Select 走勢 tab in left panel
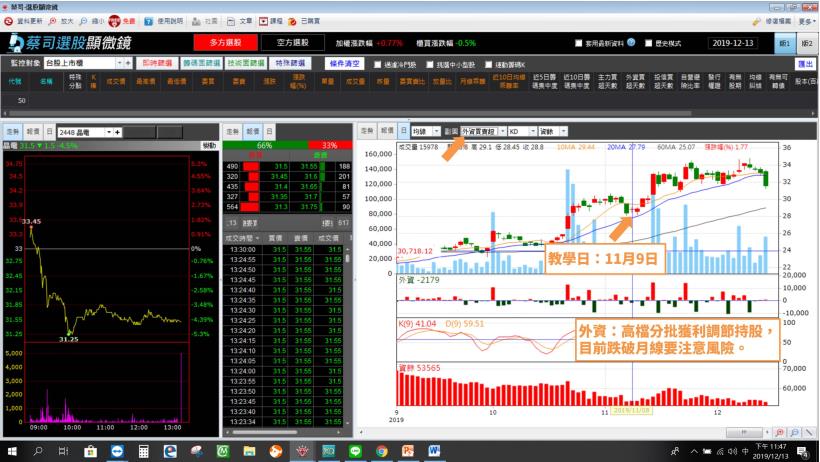This screenshot has width=820, height=462. 13,132
